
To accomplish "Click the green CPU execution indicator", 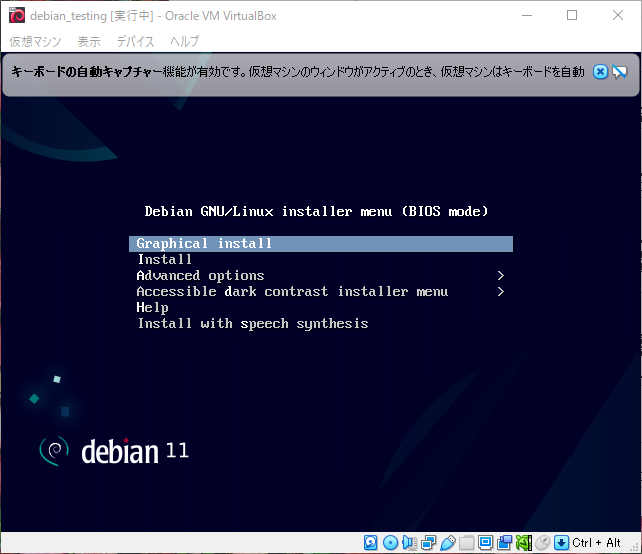I will point(524,543).
